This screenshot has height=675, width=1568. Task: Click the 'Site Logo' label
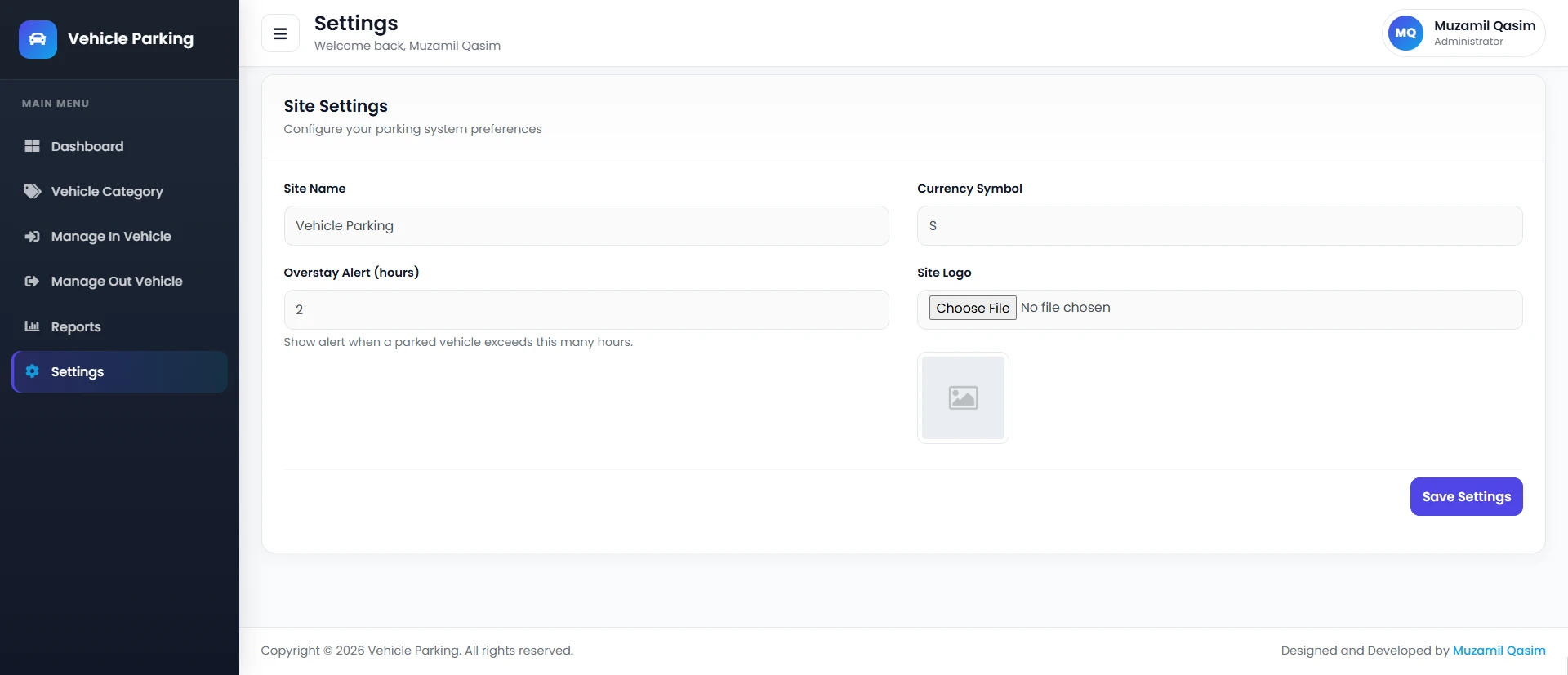pos(944,273)
